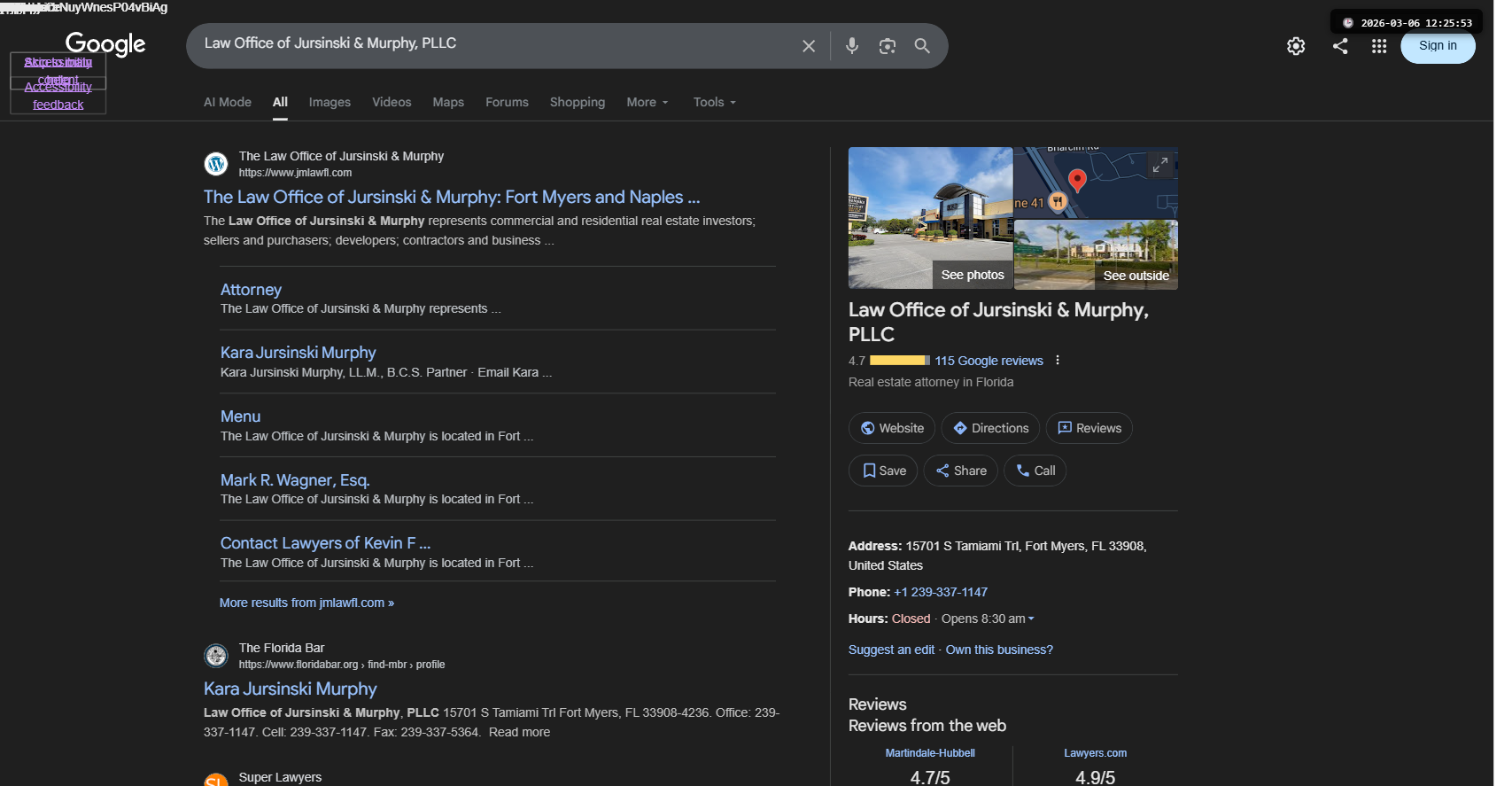Sign in to Google
Screen dimensions: 1512x786
click(1438, 46)
